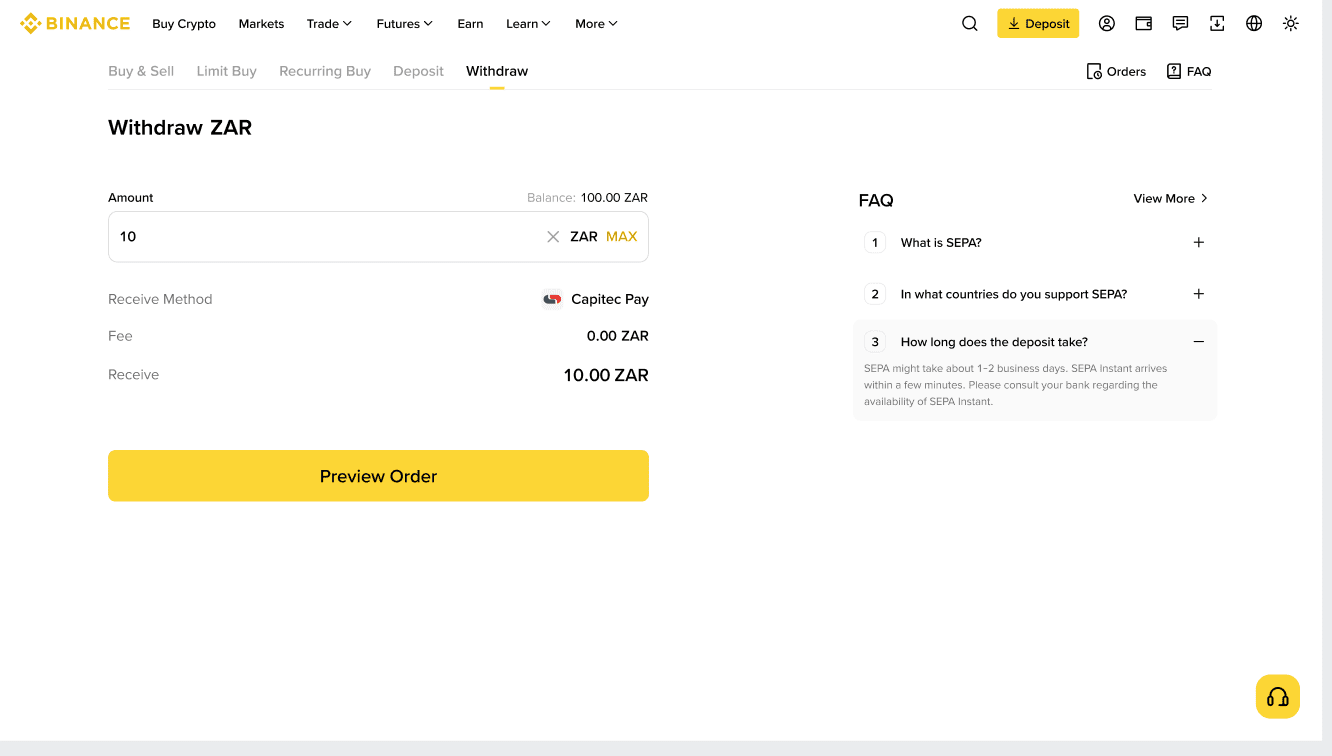Screen dimensions: 1332x756
Task: Switch to the Recurring Buy tab
Action: pyautogui.click(x=325, y=71)
